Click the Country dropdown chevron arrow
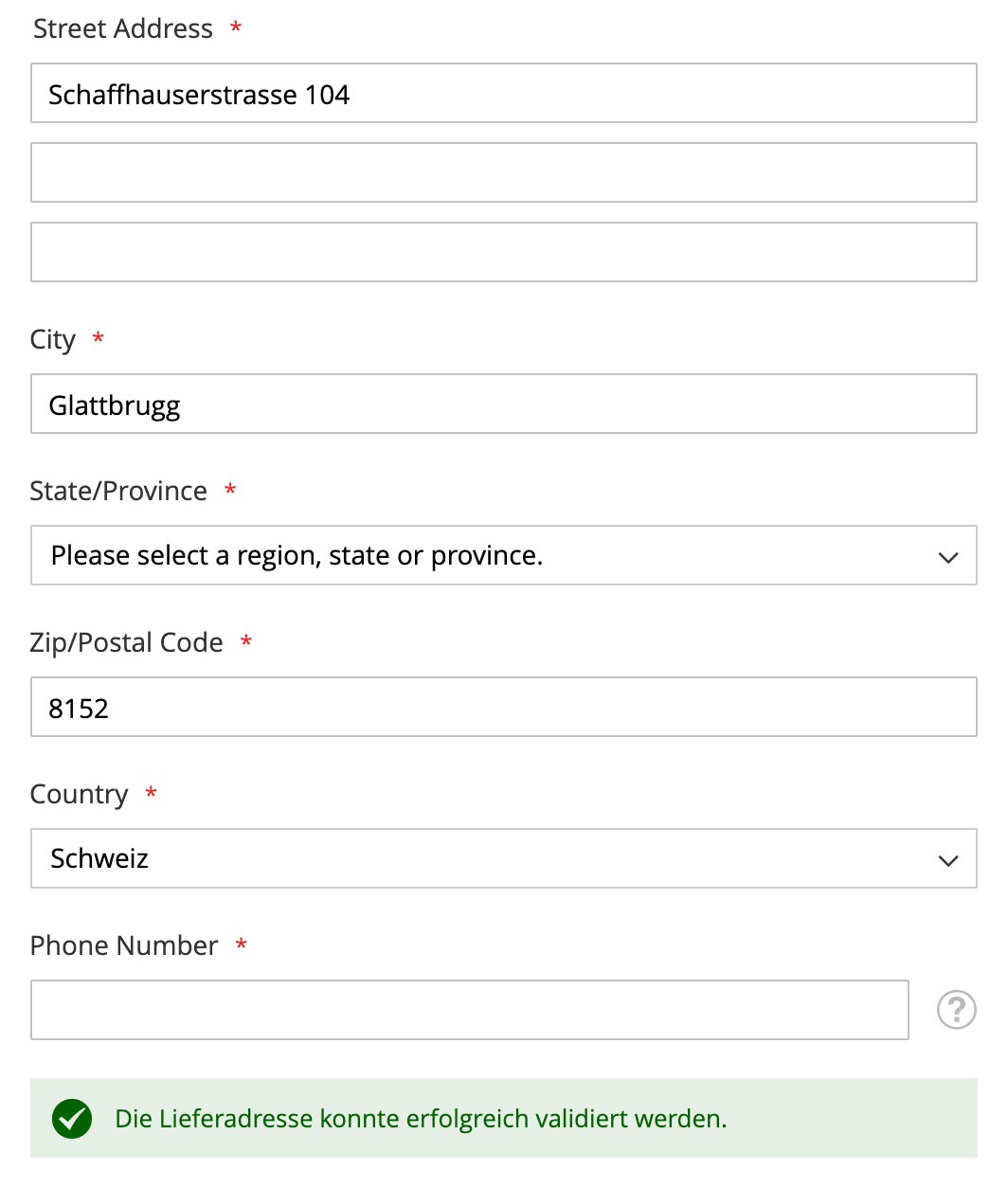The height and width of the screenshot is (1188, 1008). 948,860
